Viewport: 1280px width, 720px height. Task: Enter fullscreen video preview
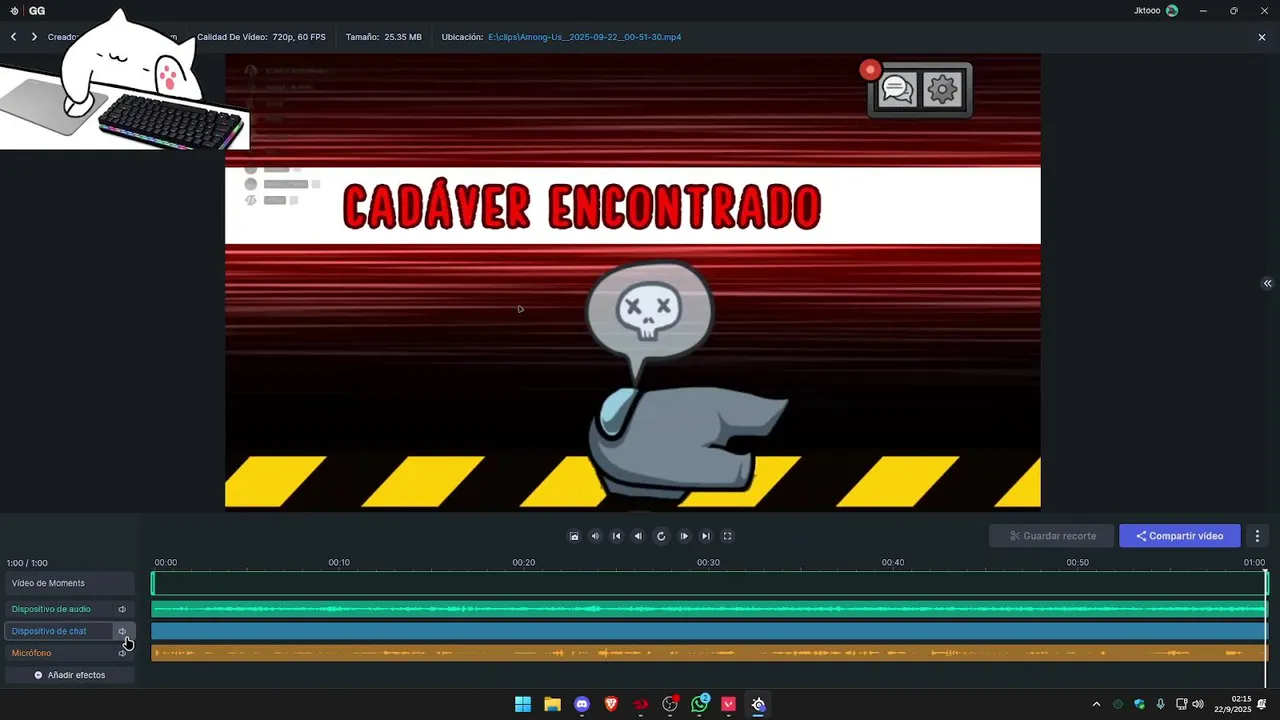(727, 536)
